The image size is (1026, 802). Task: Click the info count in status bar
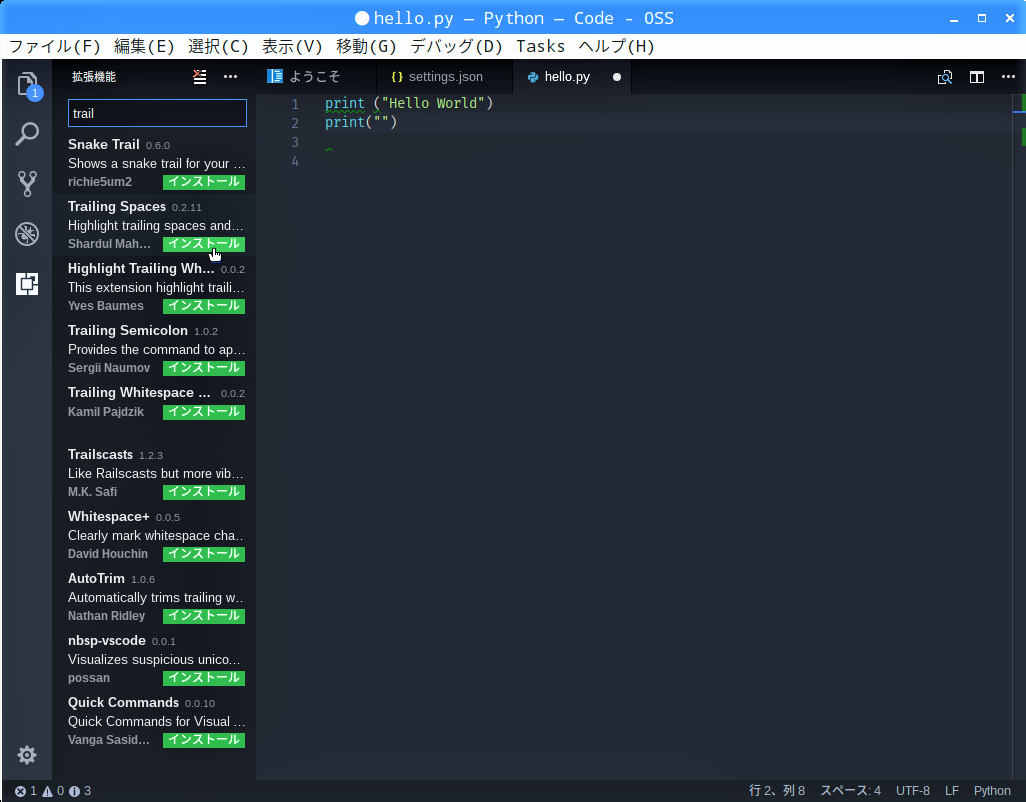[80, 791]
